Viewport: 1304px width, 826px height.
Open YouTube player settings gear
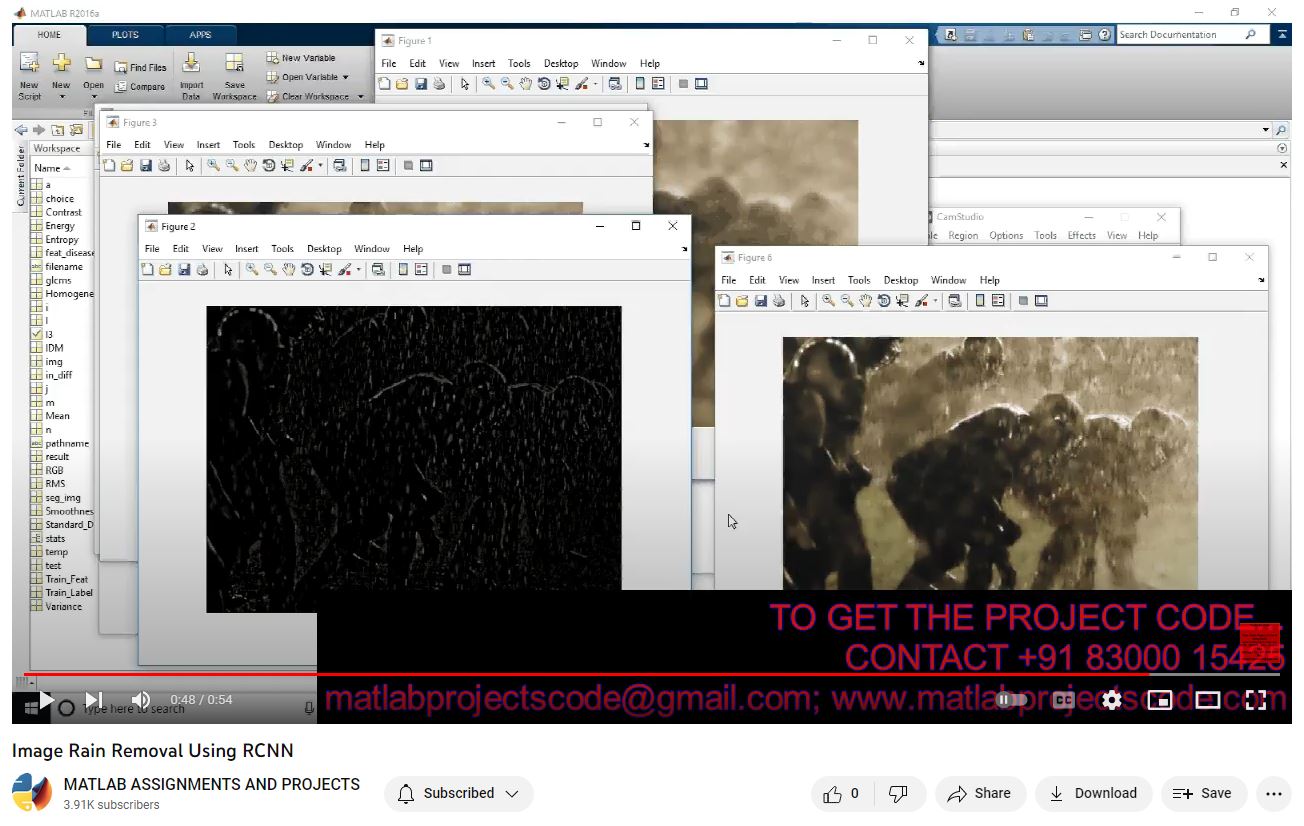click(1111, 700)
